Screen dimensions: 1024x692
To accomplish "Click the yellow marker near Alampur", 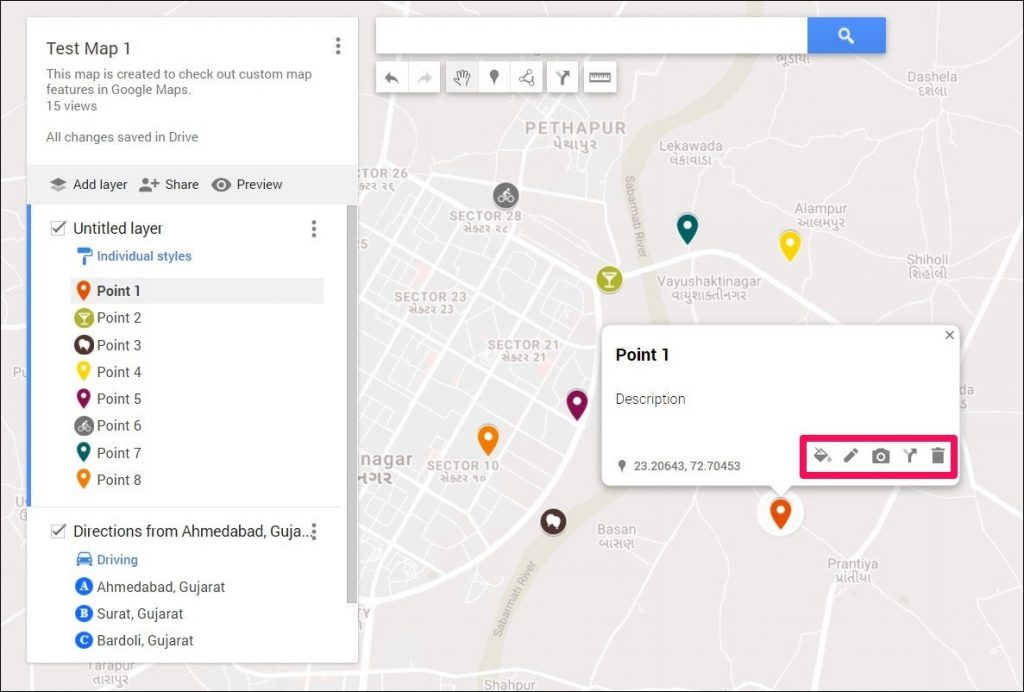I will tap(790, 245).
